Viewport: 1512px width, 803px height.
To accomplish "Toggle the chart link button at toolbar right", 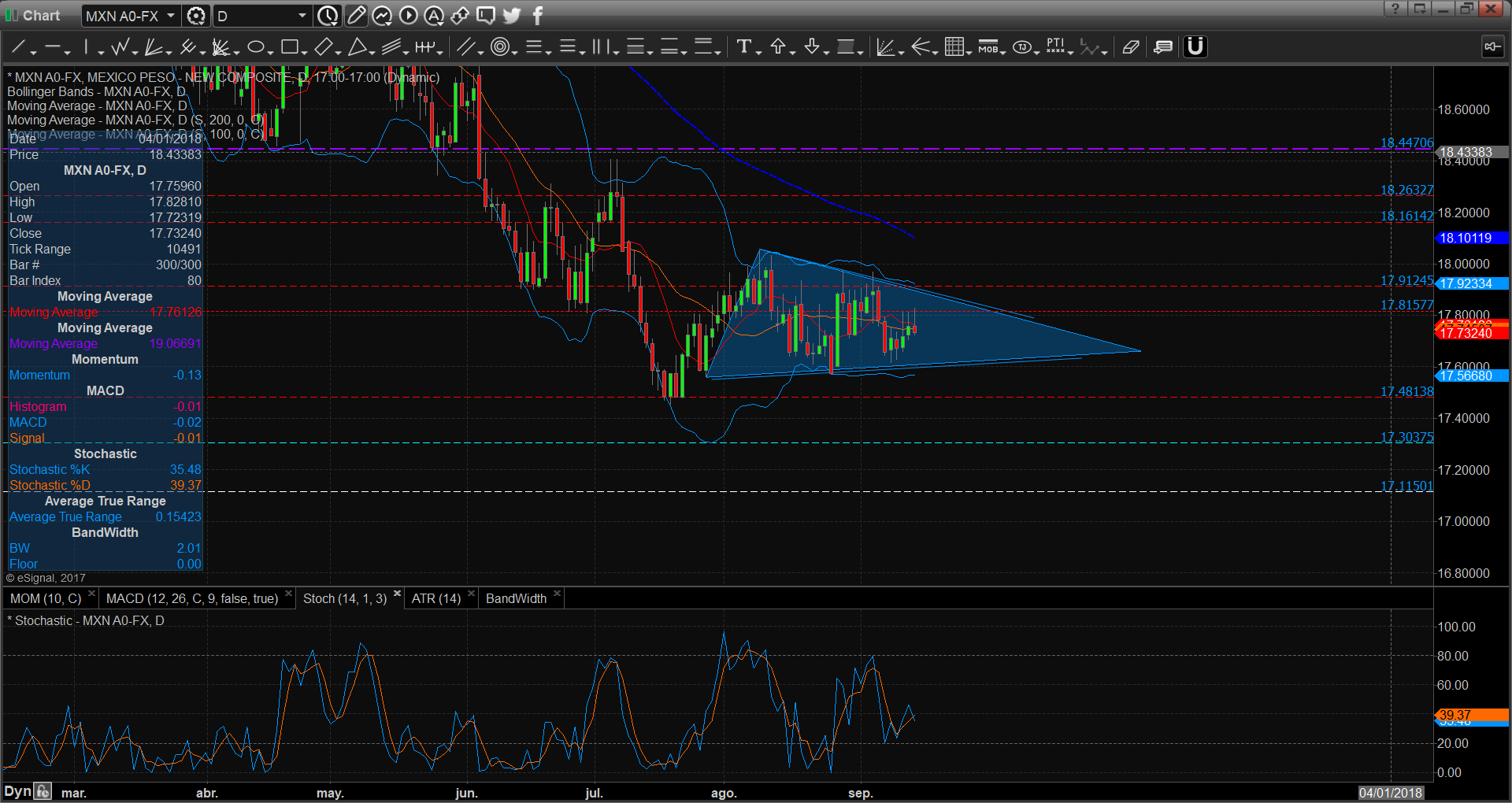I will point(1492,47).
